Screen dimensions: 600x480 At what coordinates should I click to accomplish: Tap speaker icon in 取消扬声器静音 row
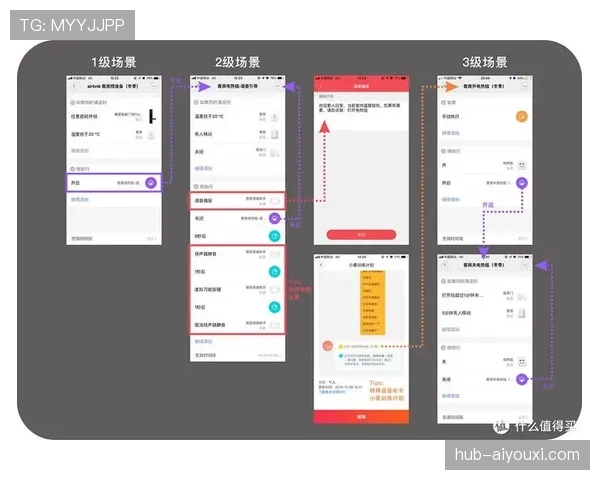point(275,325)
